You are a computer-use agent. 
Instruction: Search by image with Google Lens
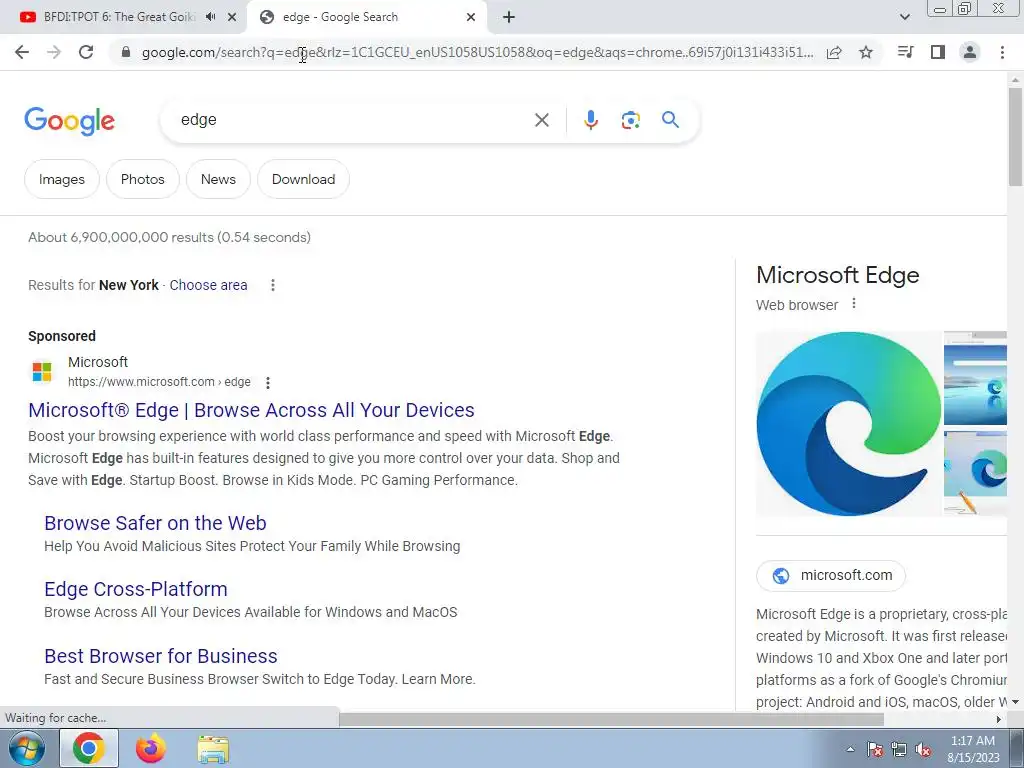coord(630,120)
